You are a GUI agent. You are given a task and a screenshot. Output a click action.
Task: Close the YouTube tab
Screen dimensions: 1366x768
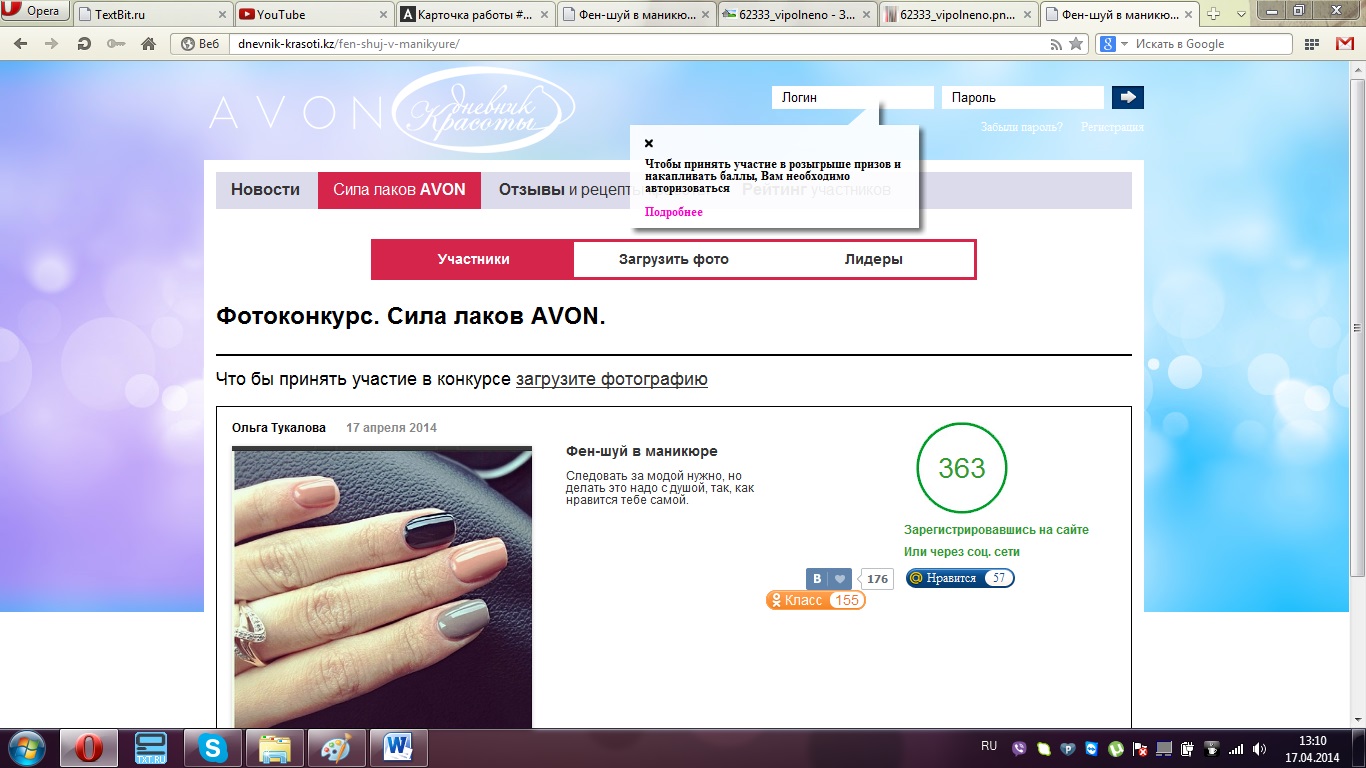[384, 14]
